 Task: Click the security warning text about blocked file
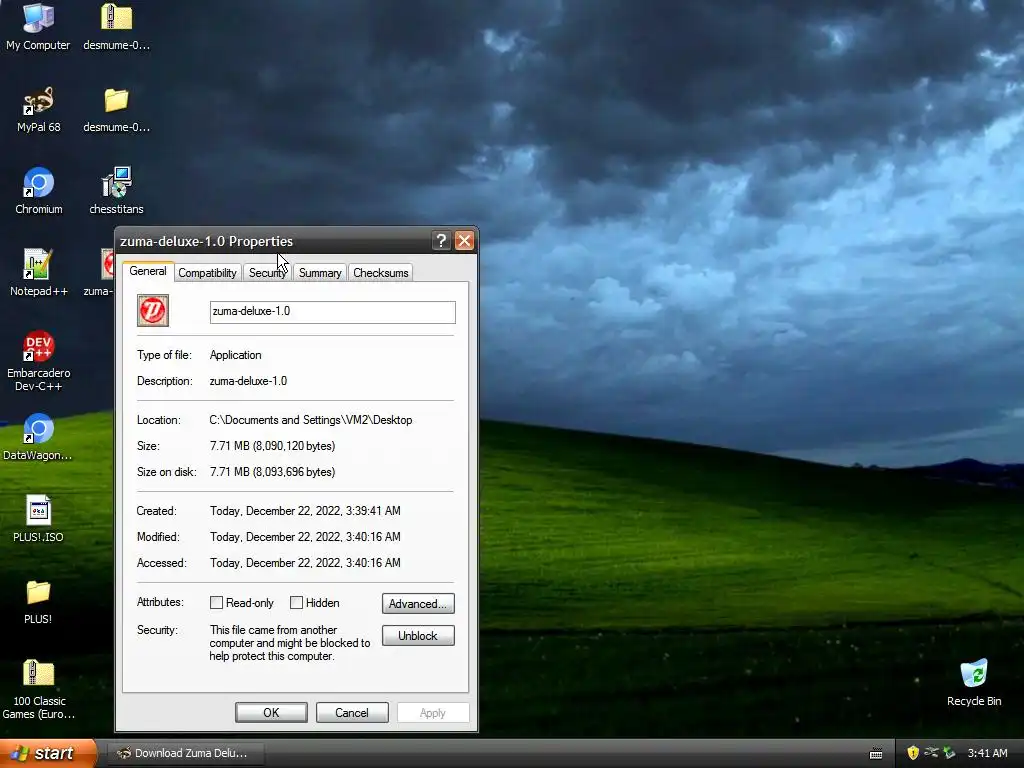click(x=290, y=643)
